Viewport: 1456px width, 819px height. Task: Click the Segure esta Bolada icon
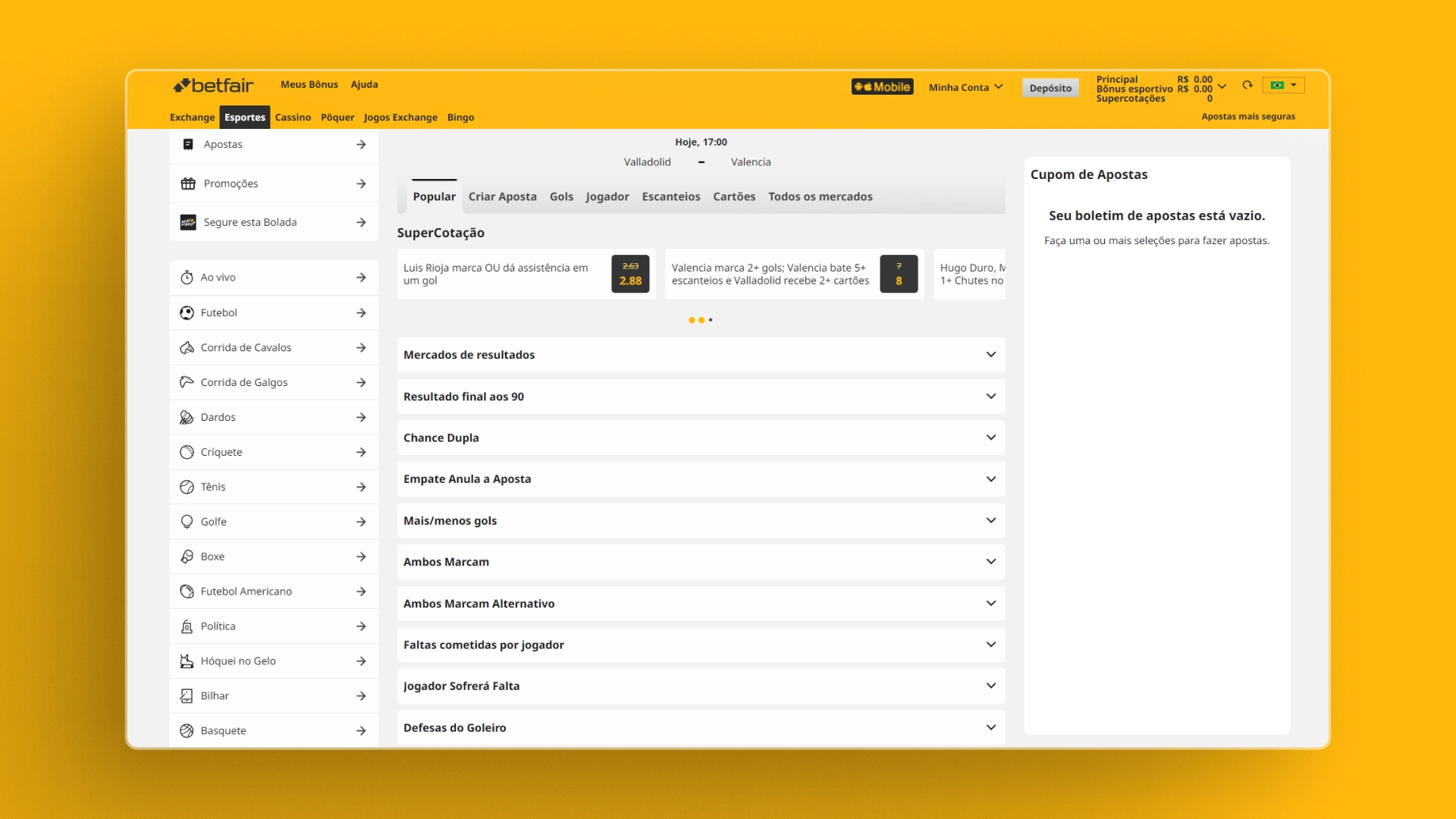188,222
